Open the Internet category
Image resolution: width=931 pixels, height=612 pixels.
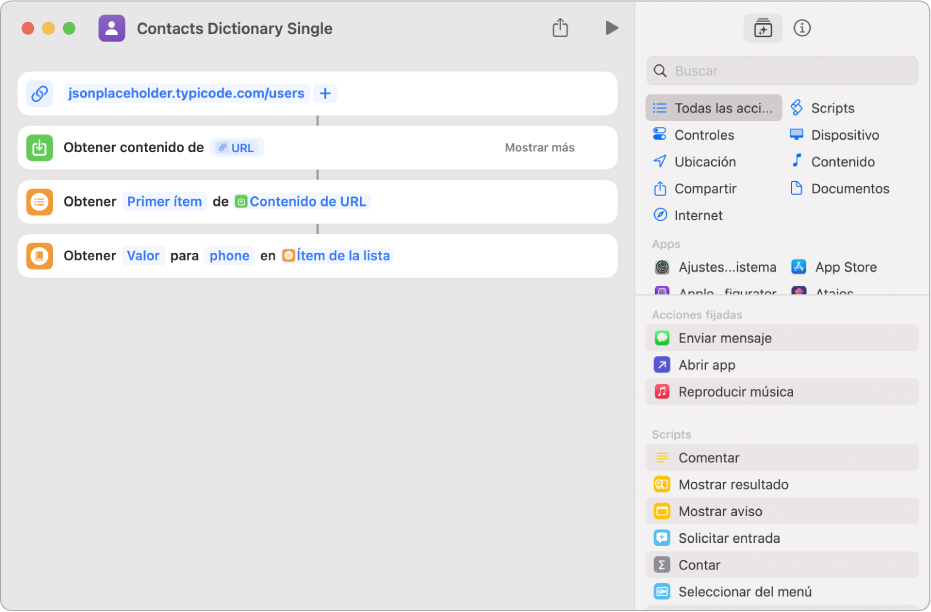[688, 215]
